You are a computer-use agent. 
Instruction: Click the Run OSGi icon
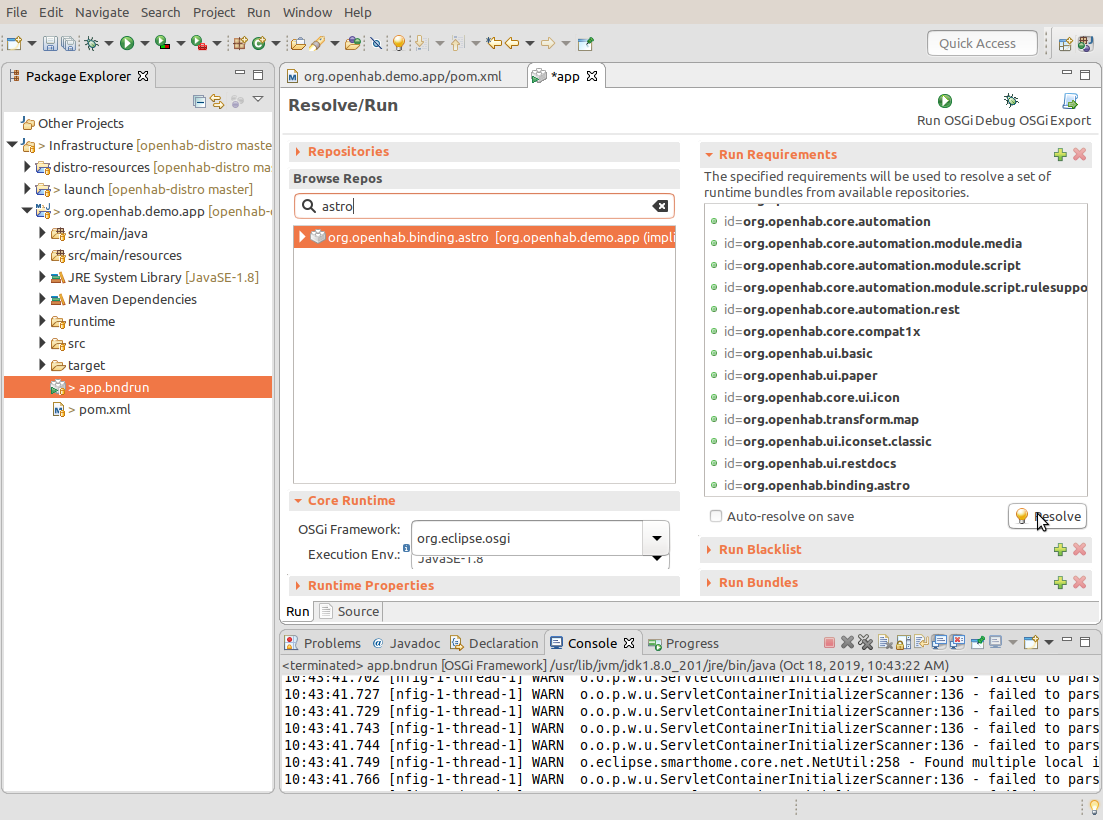944,101
